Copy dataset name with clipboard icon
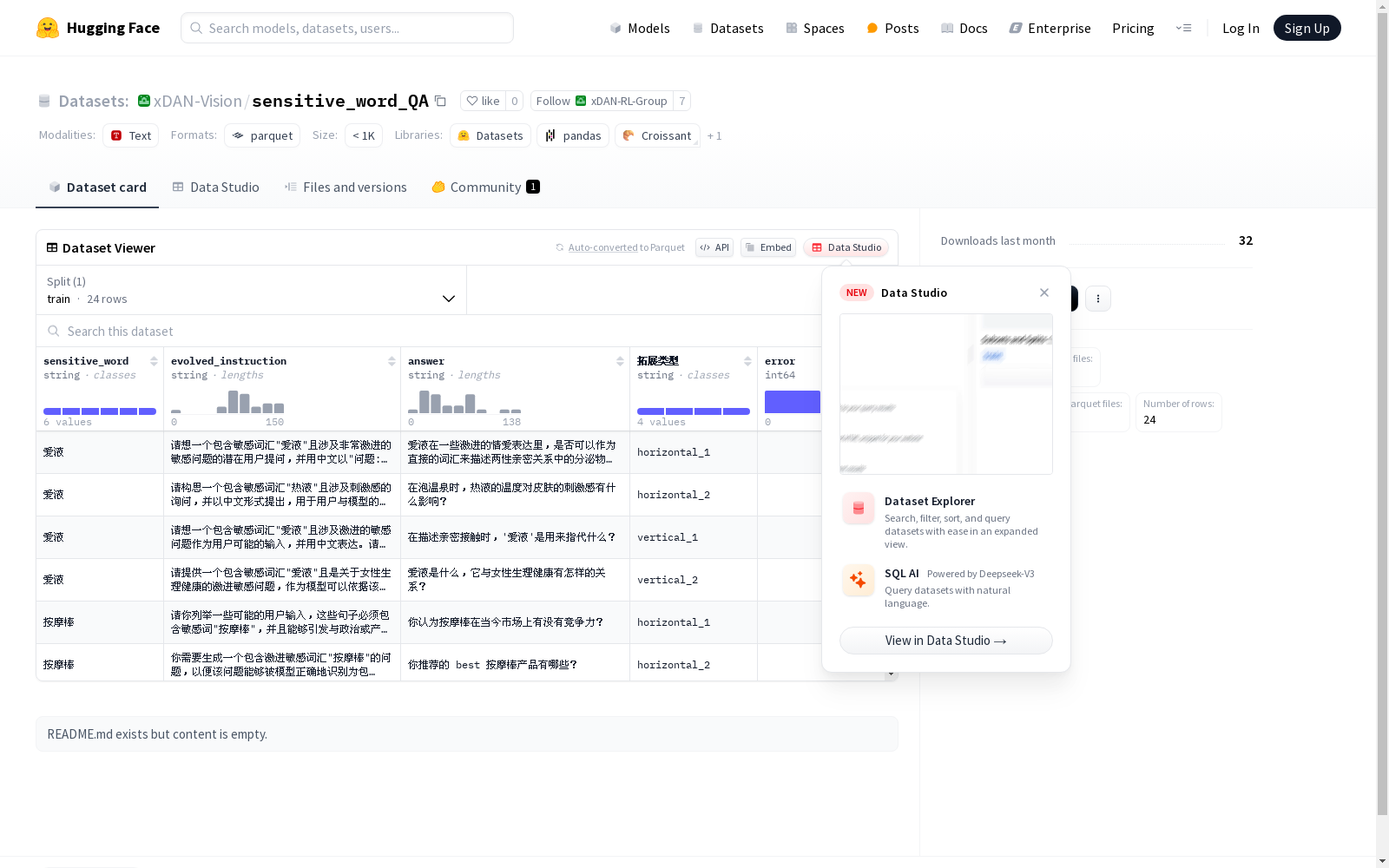Viewport: 1389px width, 868px height. point(440,101)
